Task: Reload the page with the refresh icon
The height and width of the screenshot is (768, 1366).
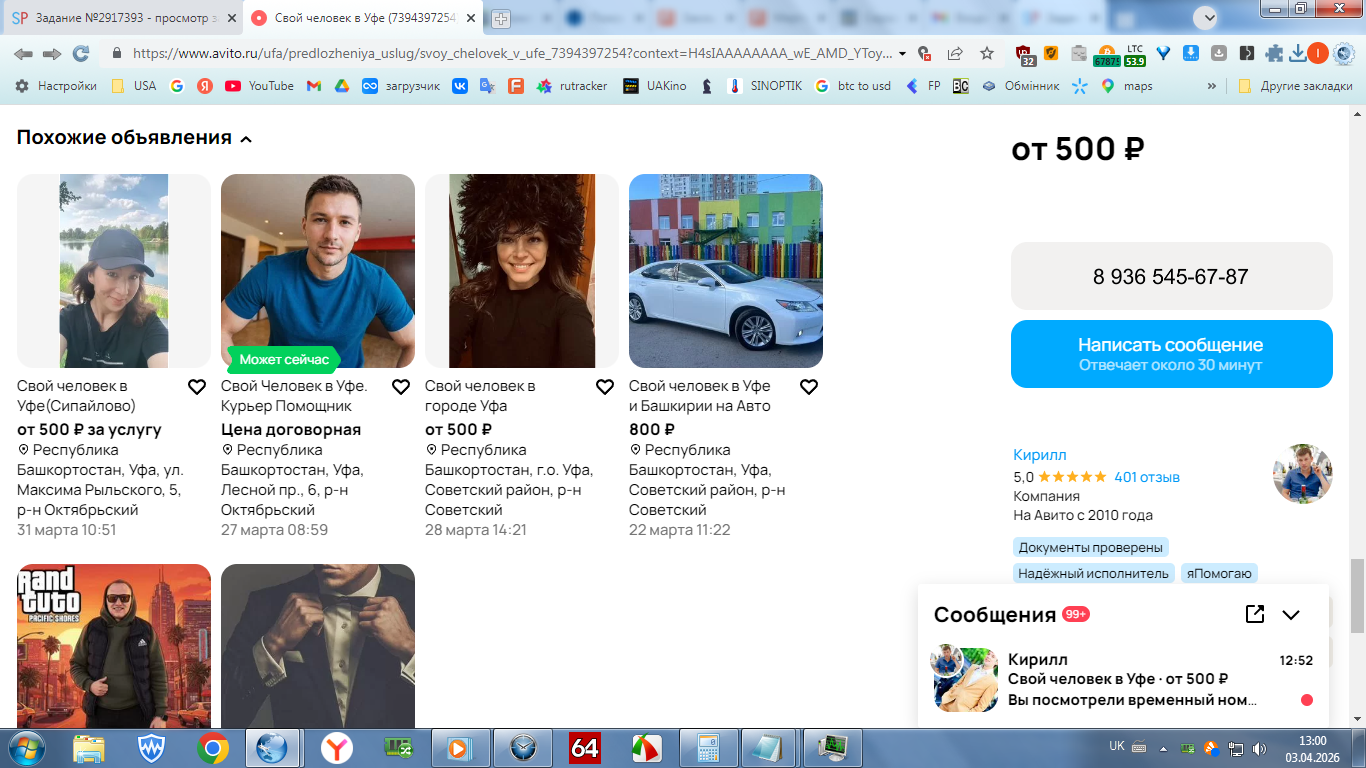Action: (81, 54)
